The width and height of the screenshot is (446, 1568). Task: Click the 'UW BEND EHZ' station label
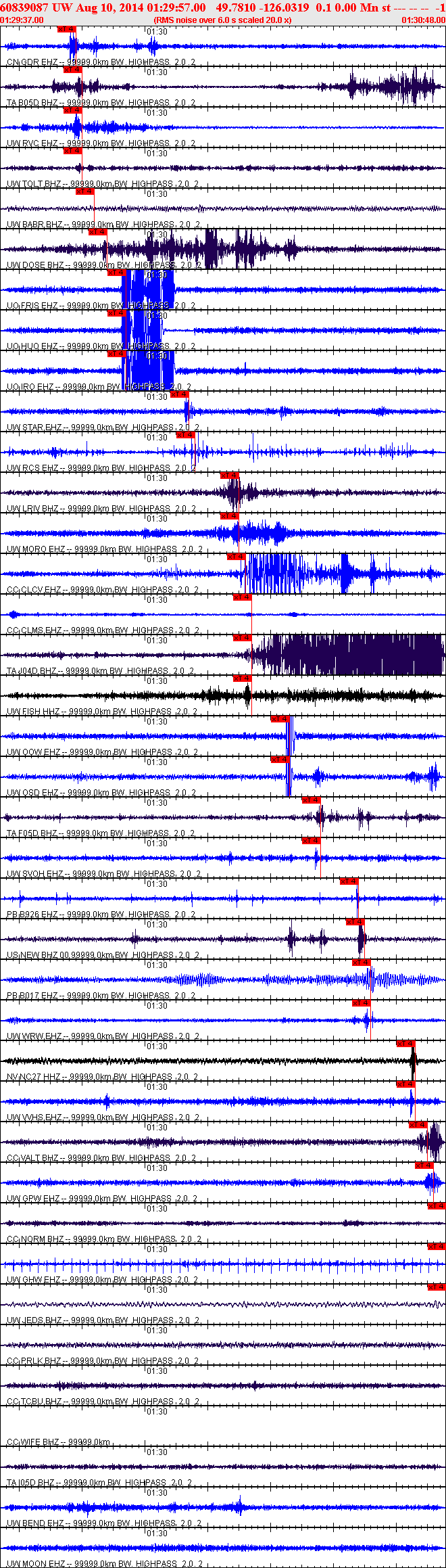click(34, 1523)
